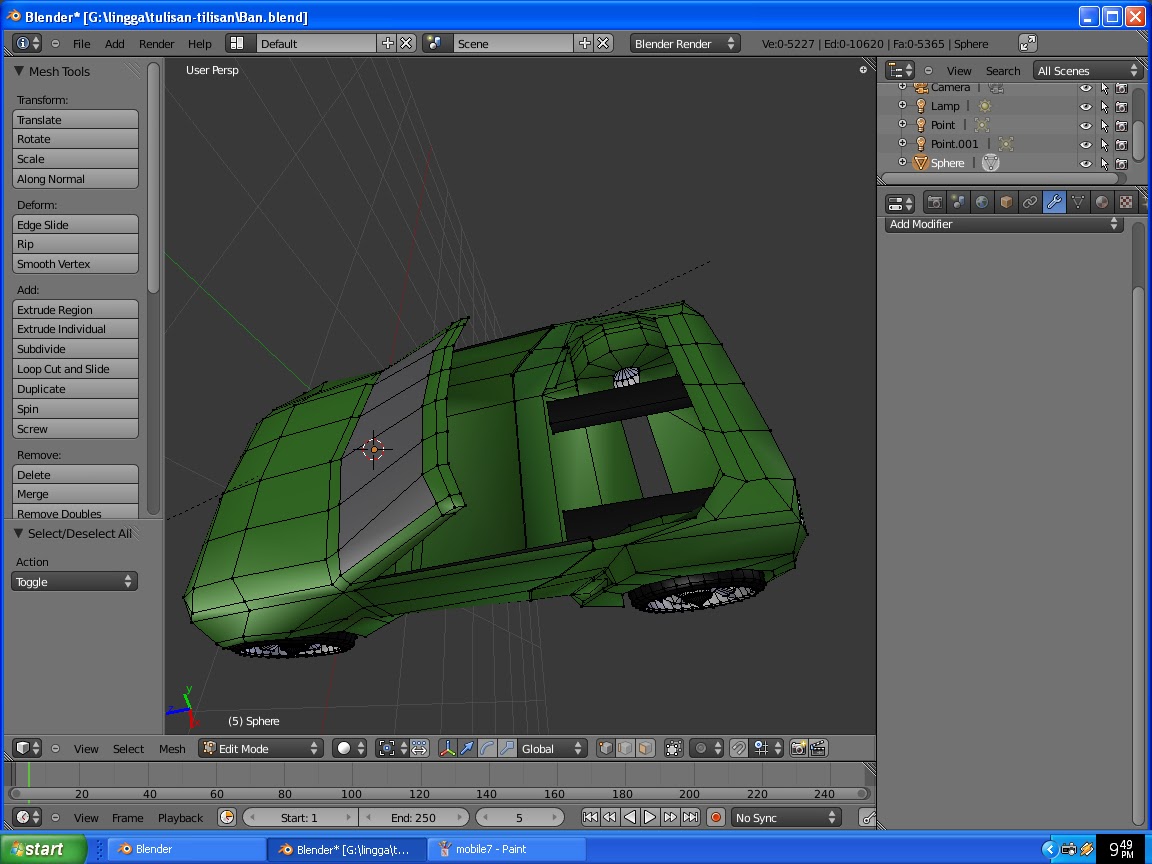Switch to Object properties cube tab
The image size is (1152, 864).
pos(1006,202)
